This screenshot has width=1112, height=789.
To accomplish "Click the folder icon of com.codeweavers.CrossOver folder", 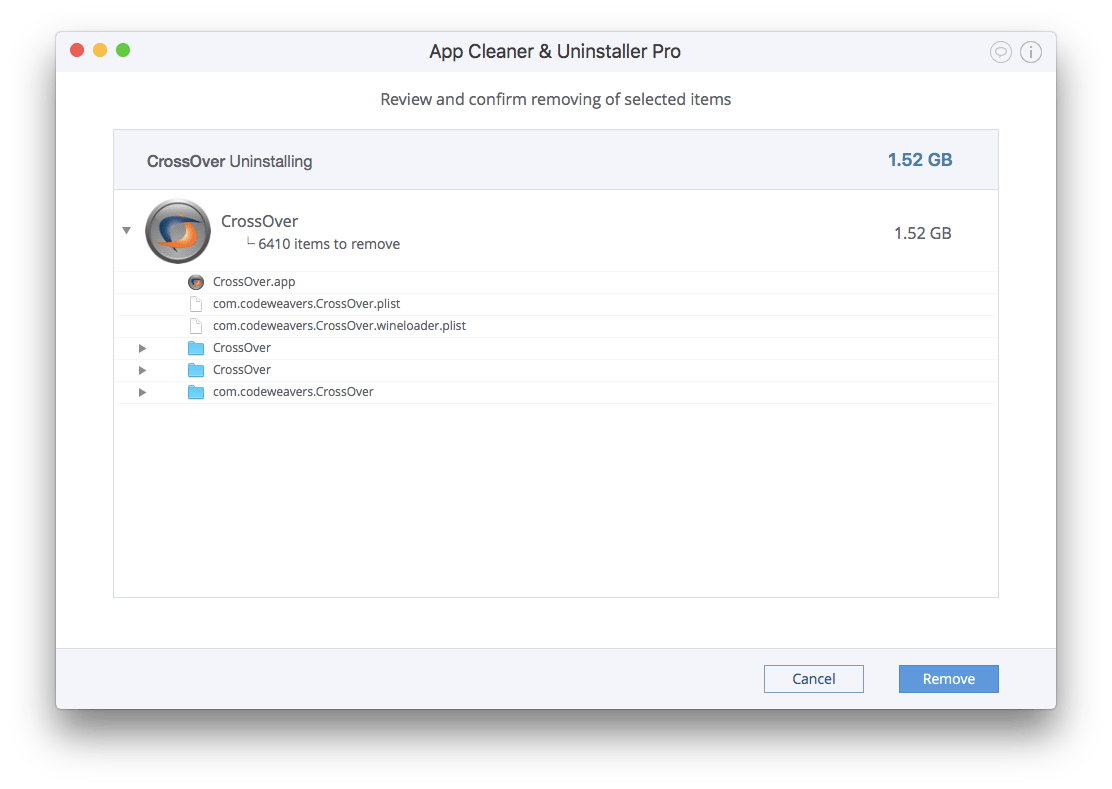I will [x=196, y=392].
